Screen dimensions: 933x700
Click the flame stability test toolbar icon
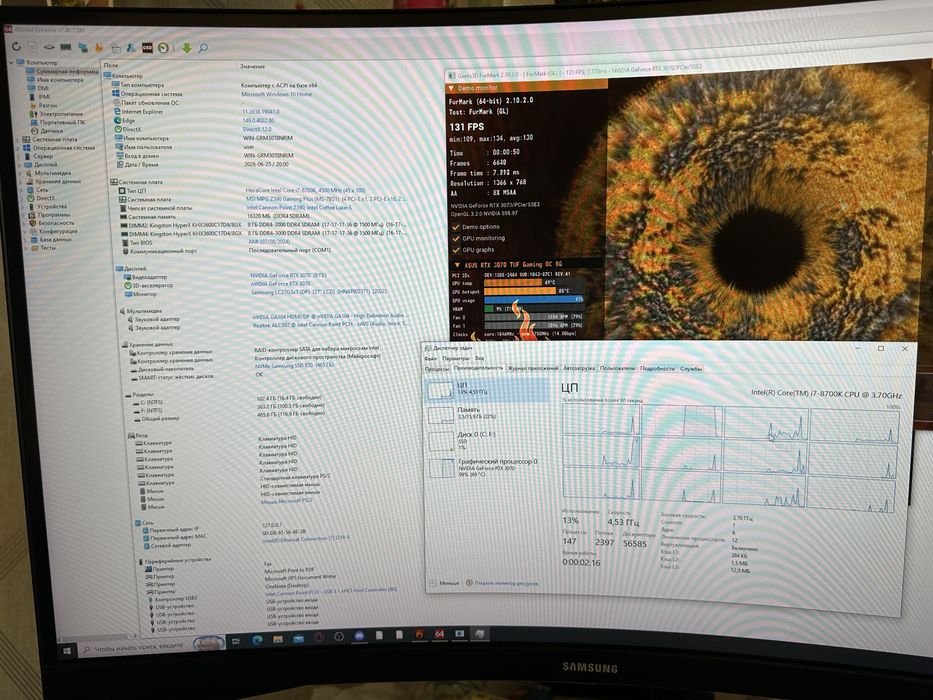pyautogui.click(x=99, y=47)
